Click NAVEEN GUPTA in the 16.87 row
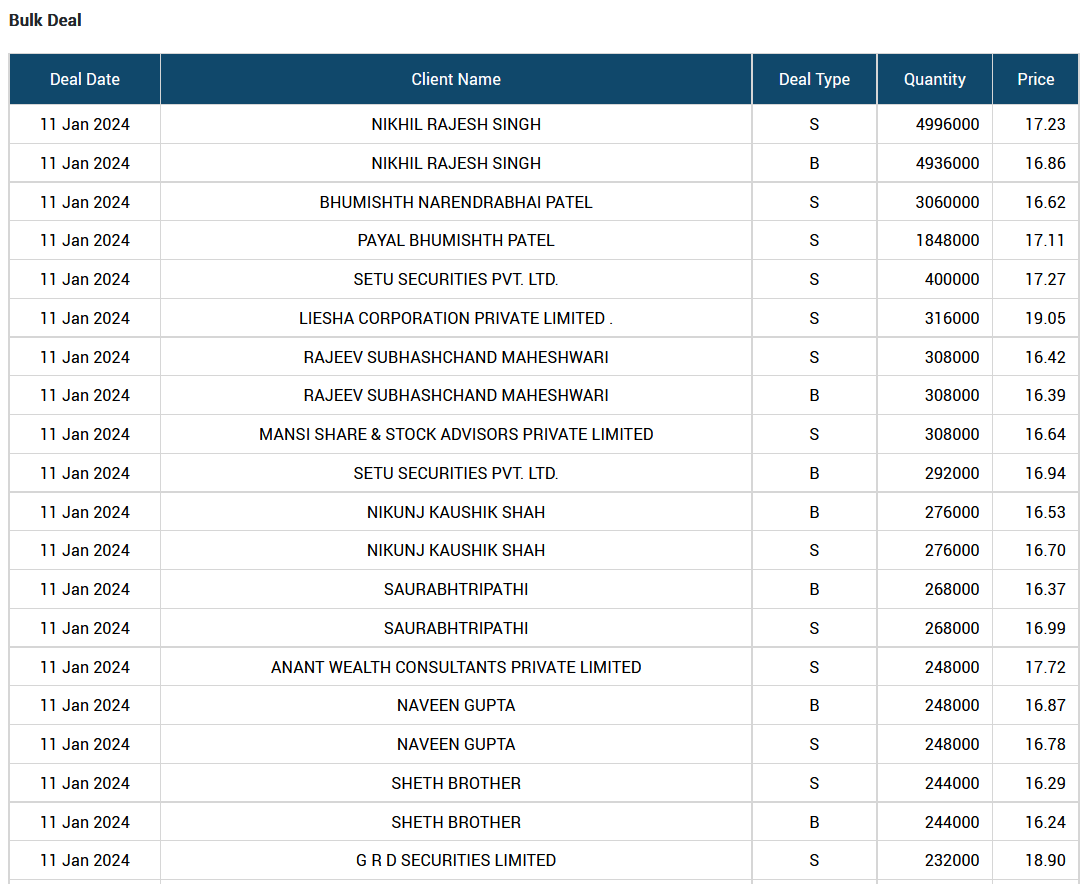1084x889 pixels. pos(456,705)
